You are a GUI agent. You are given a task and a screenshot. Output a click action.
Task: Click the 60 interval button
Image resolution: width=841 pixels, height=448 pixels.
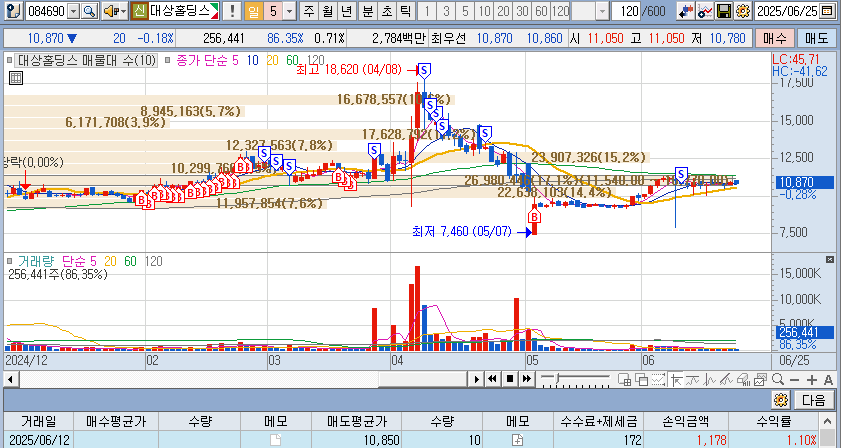(x=541, y=10)
